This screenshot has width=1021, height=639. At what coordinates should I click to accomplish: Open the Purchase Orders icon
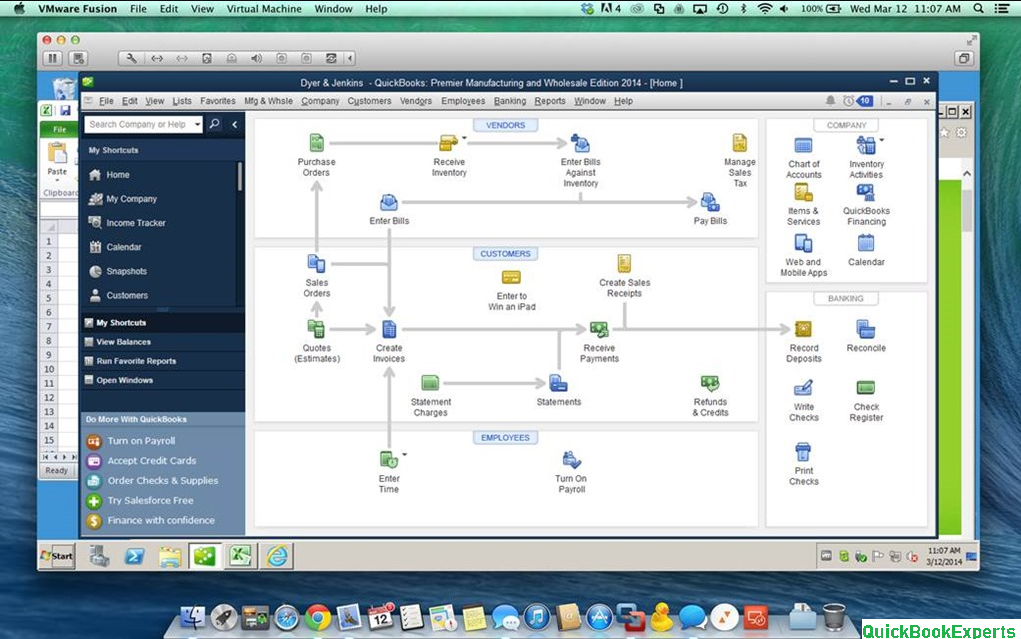coord(316,143)
